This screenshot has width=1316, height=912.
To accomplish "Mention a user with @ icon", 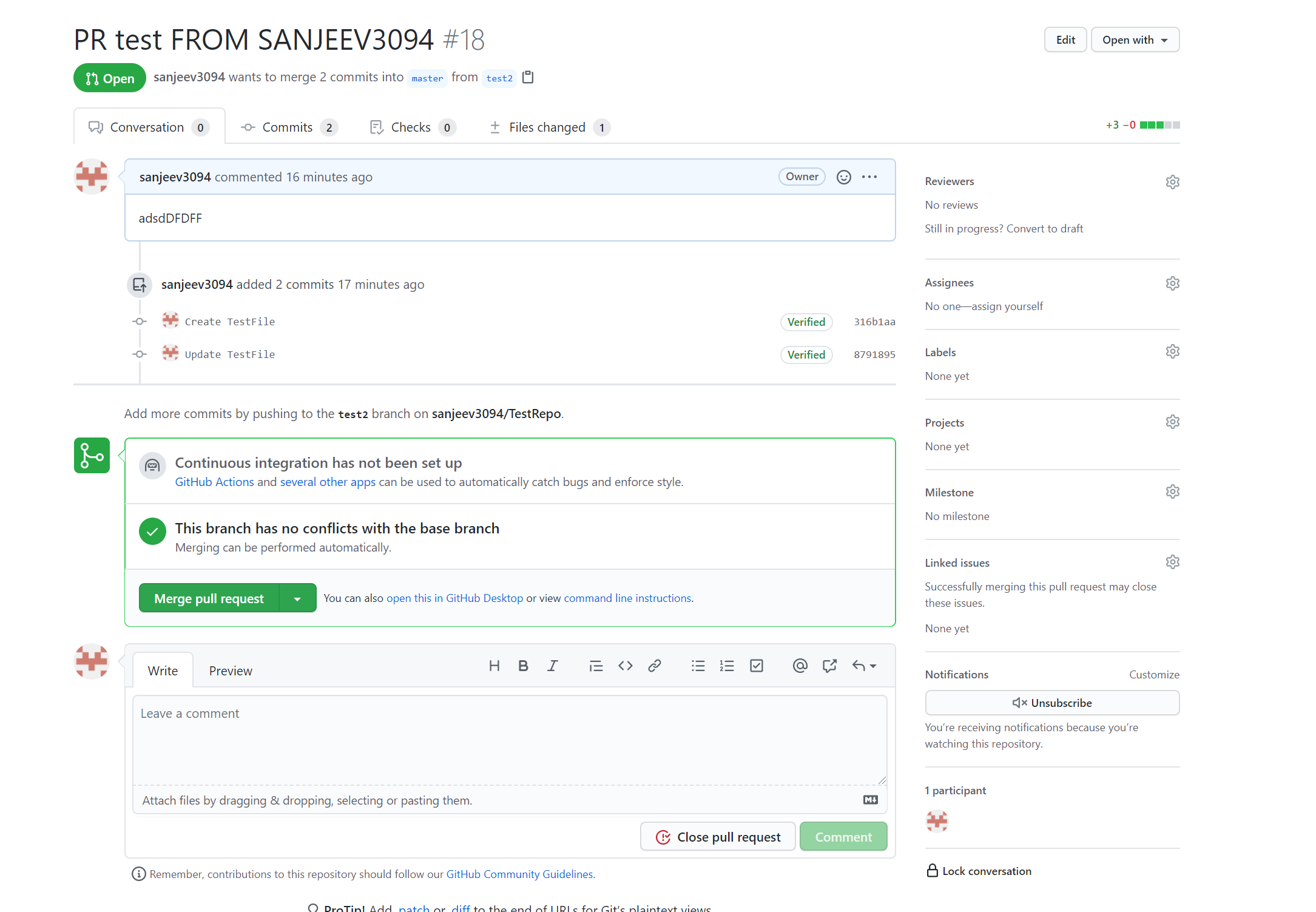I will (800, 666).
